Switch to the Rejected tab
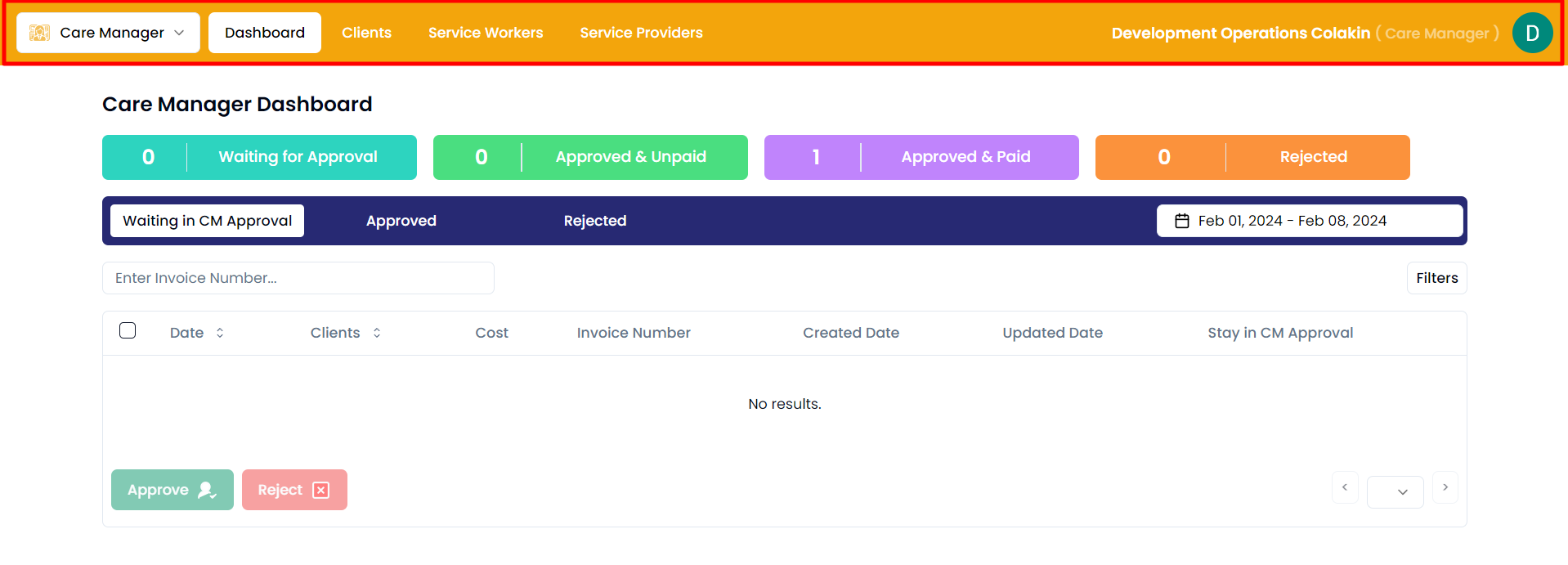Image resolution: width=1568 pixels, height=565 pixels. coord(594,221)
